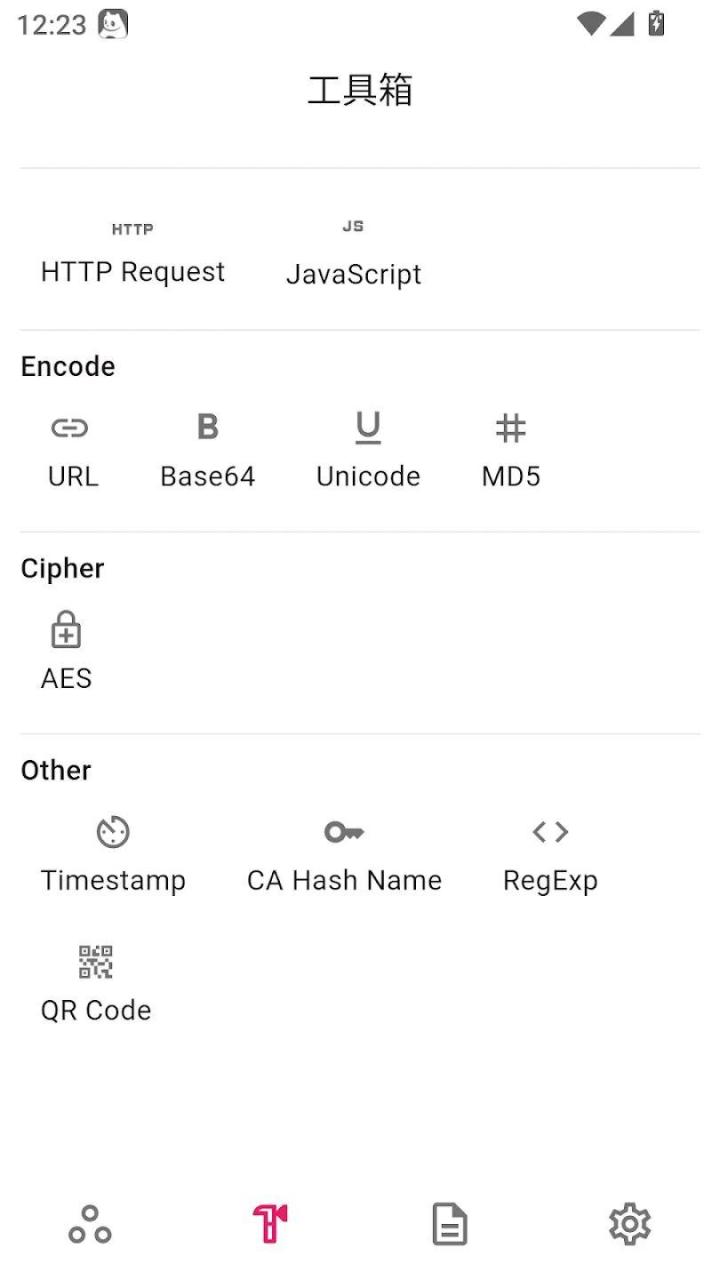720x1280 pixels.
Task: Launch the QR Code icon
Action: (x=96, y=962)
